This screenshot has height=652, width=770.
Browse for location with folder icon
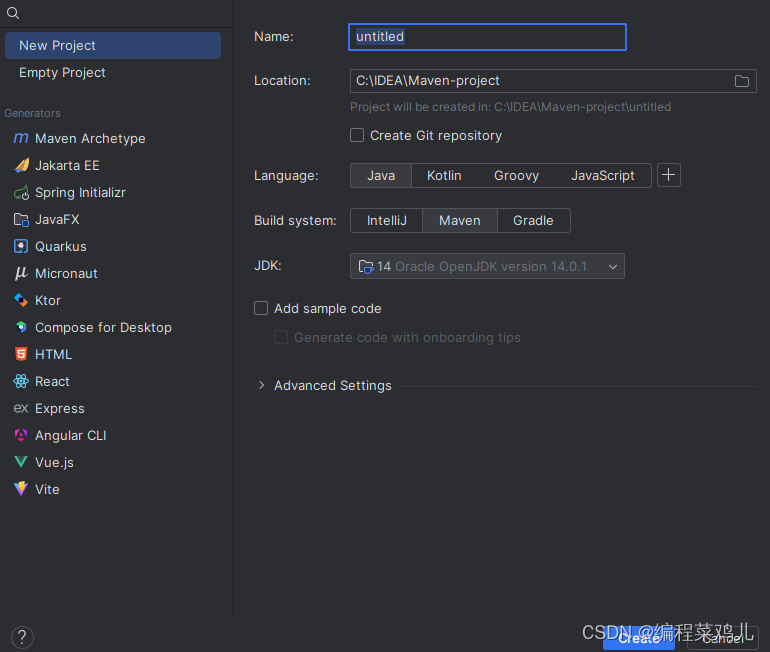pyautogui.click(x=742, y=81)
